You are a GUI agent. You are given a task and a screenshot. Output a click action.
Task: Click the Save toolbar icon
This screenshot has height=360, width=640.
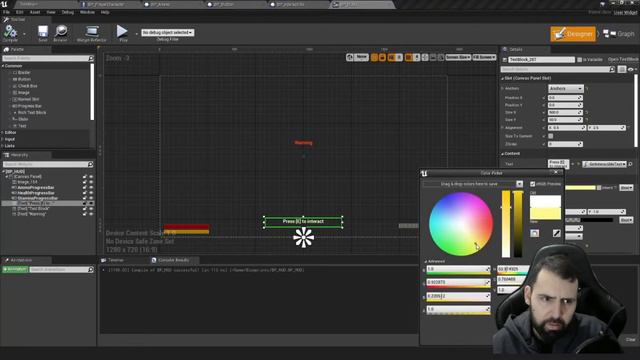coord(42,33)
